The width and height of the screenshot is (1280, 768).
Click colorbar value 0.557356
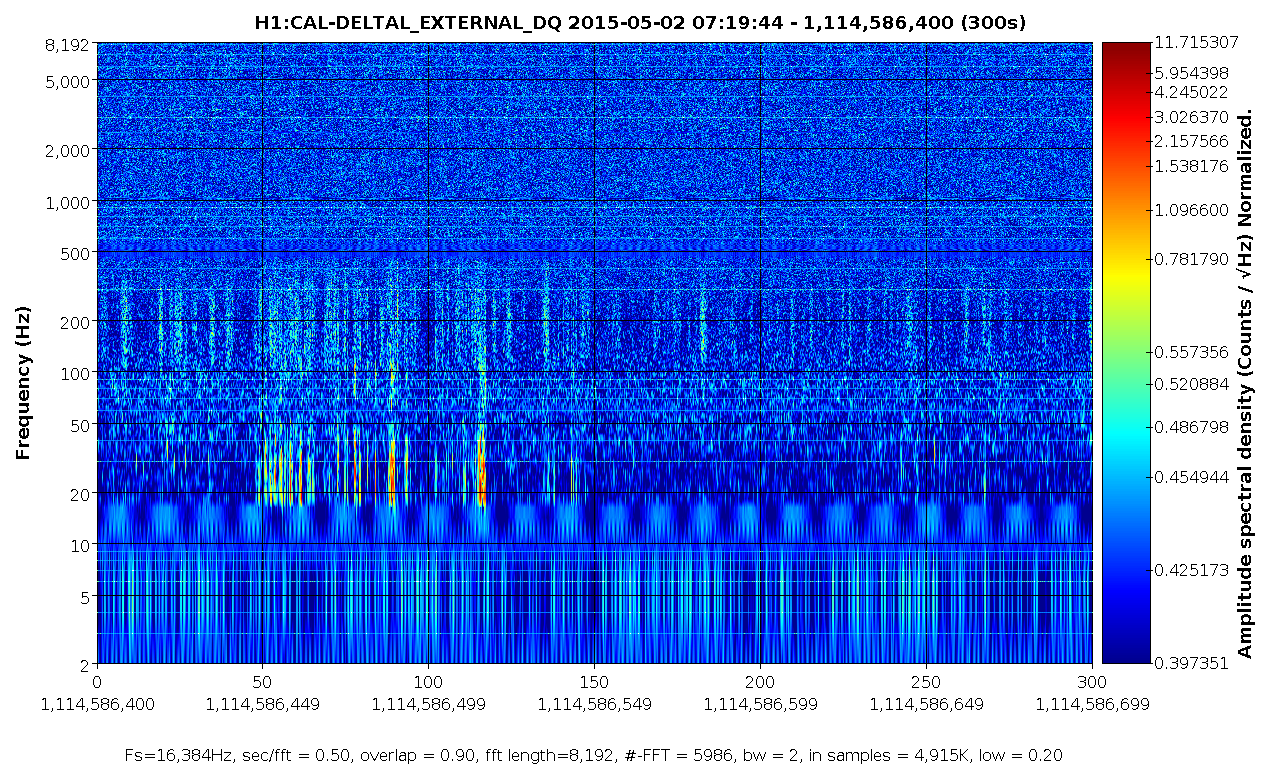point(1191,352)
